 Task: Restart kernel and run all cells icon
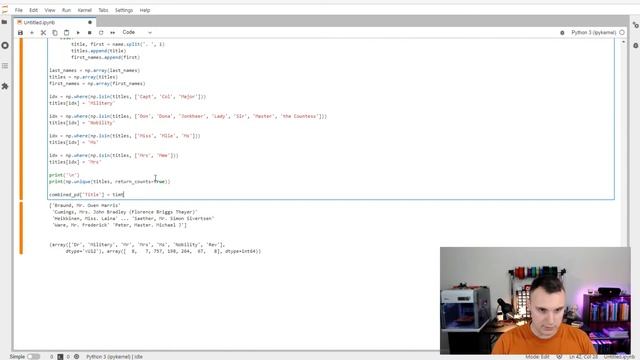pyautogui.click(x=113, y=33)
